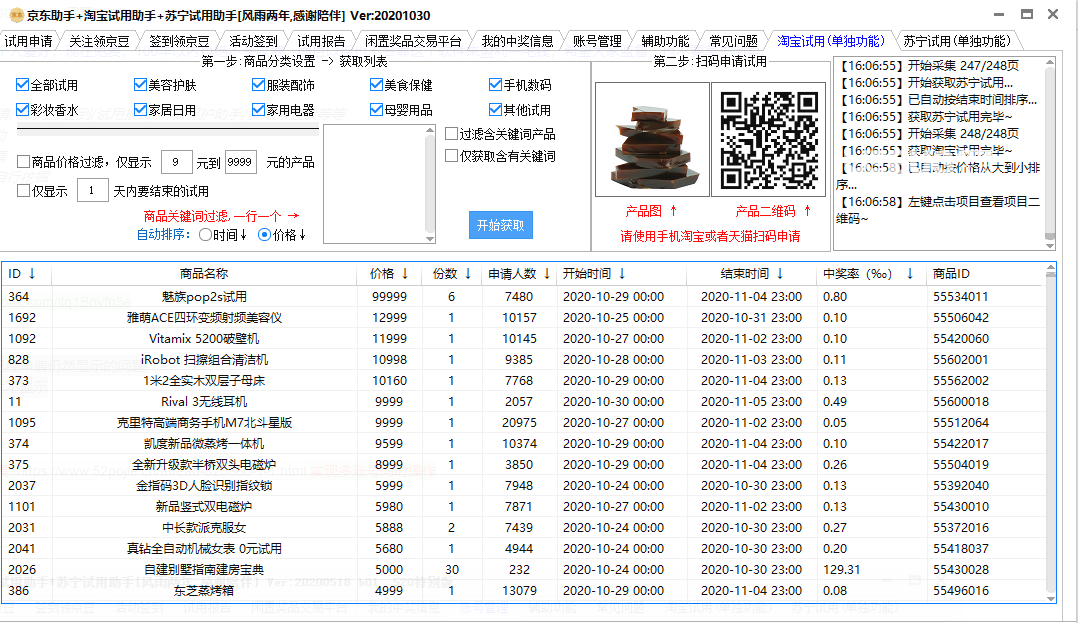
Task: Sort table by ID column header
Action: click(x=26, y=274)
